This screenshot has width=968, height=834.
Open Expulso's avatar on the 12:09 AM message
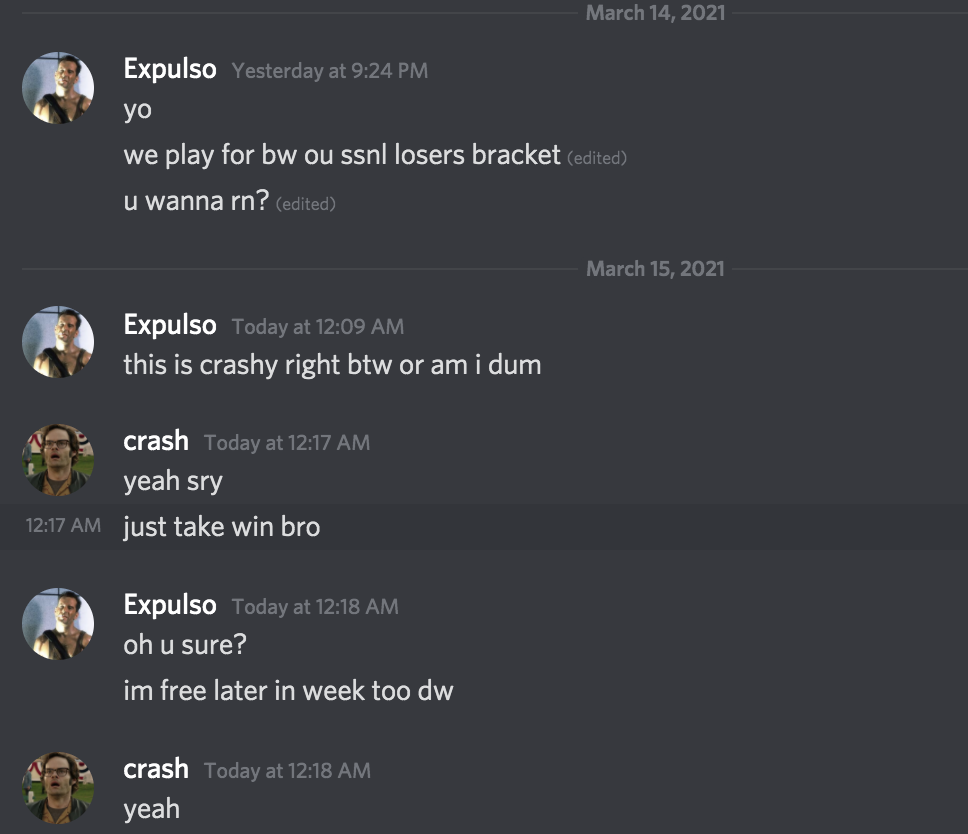point(58,342)
